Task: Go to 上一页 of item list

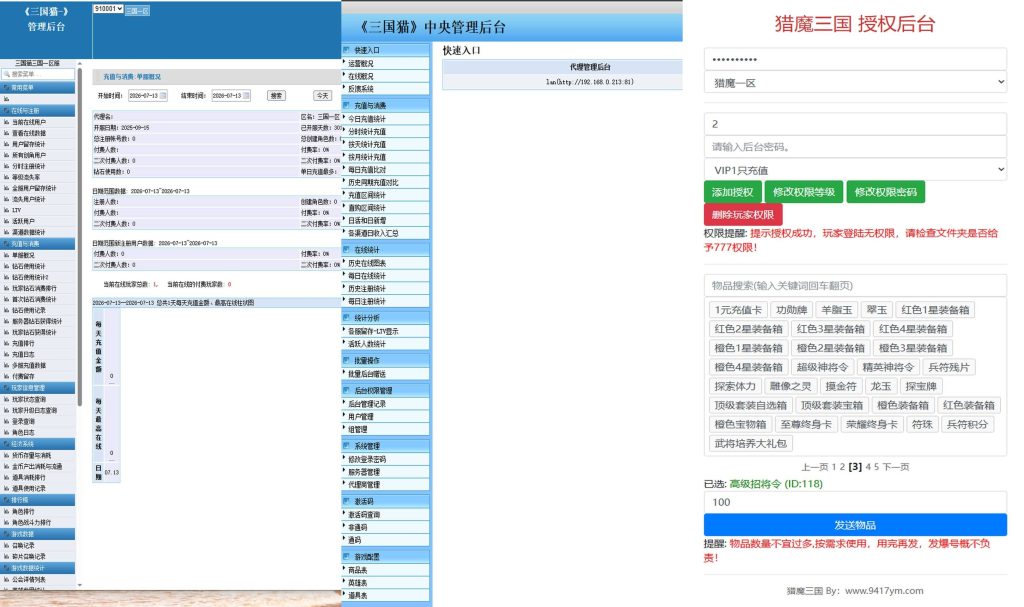Action: (814, 467)
